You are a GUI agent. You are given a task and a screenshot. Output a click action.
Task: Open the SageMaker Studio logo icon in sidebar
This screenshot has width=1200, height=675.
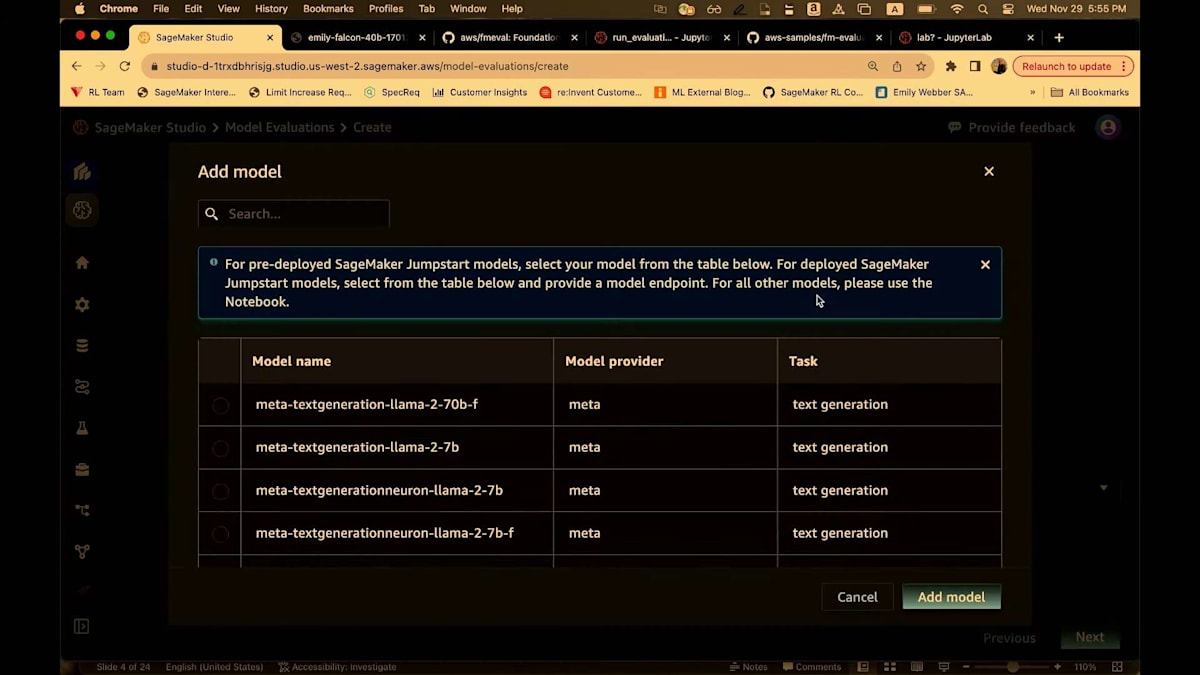coord(82,172)
